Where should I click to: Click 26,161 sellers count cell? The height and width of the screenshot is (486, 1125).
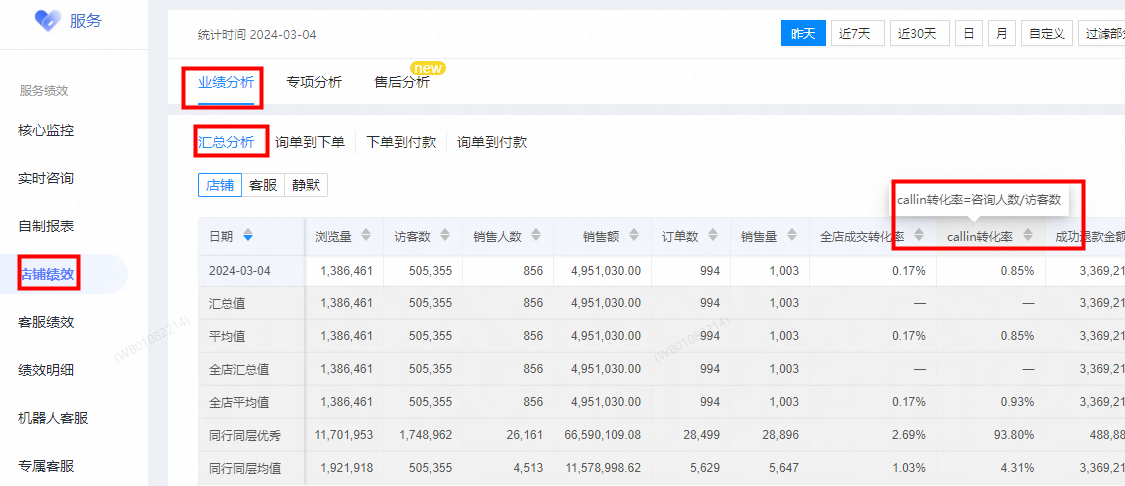524,435
